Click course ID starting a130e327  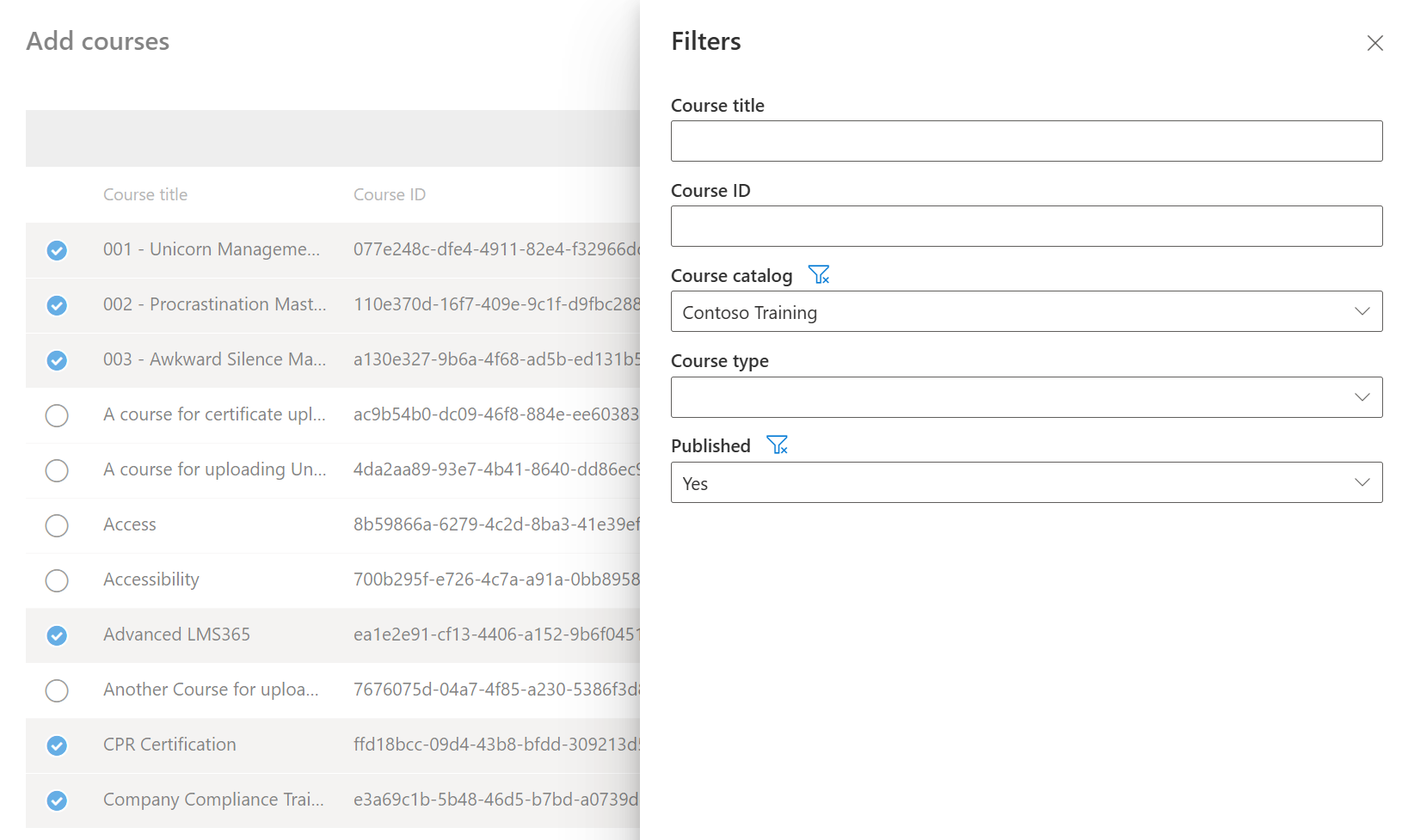496,359
